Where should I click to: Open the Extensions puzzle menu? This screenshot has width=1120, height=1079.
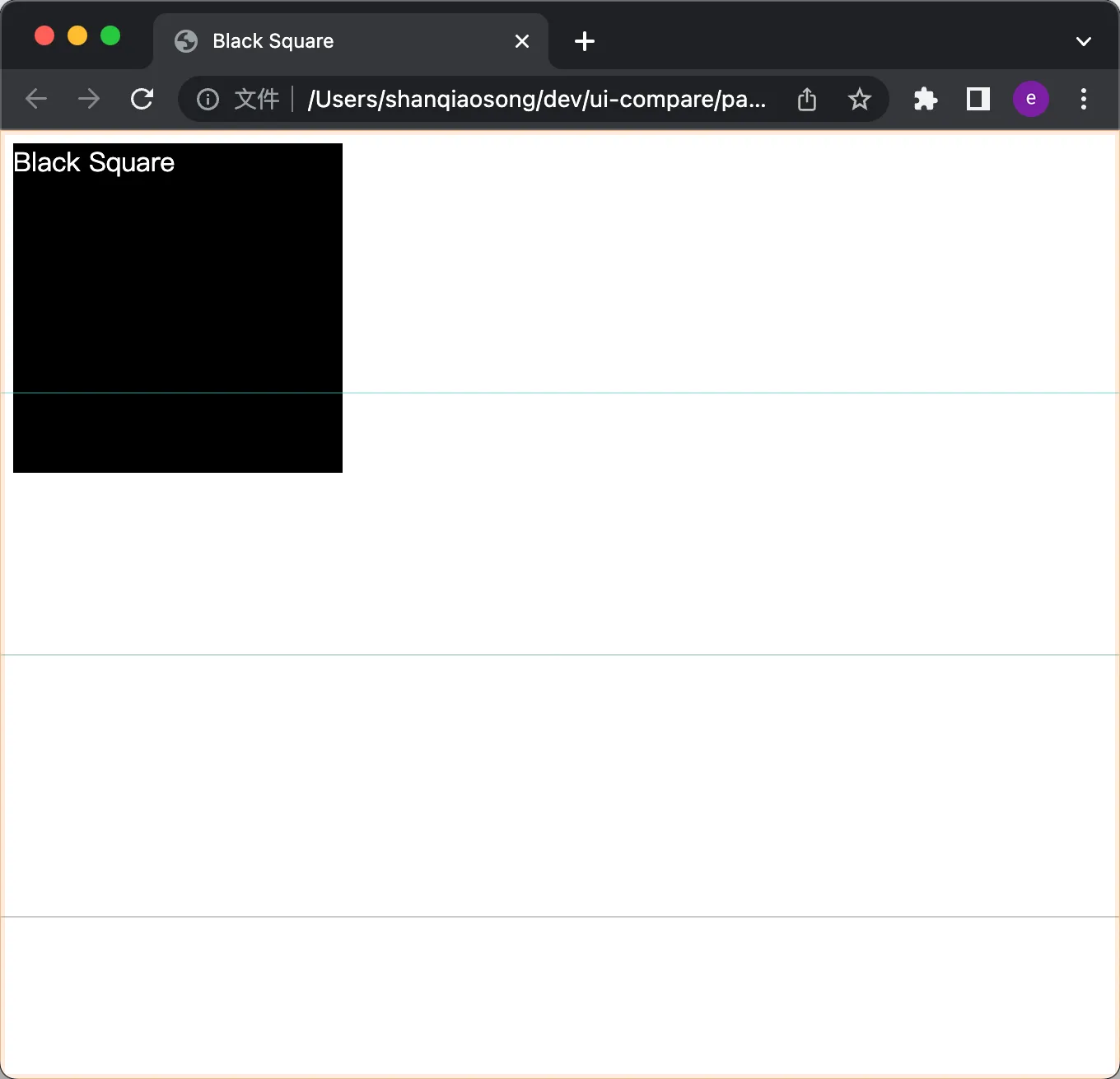(x=926, y=100)
